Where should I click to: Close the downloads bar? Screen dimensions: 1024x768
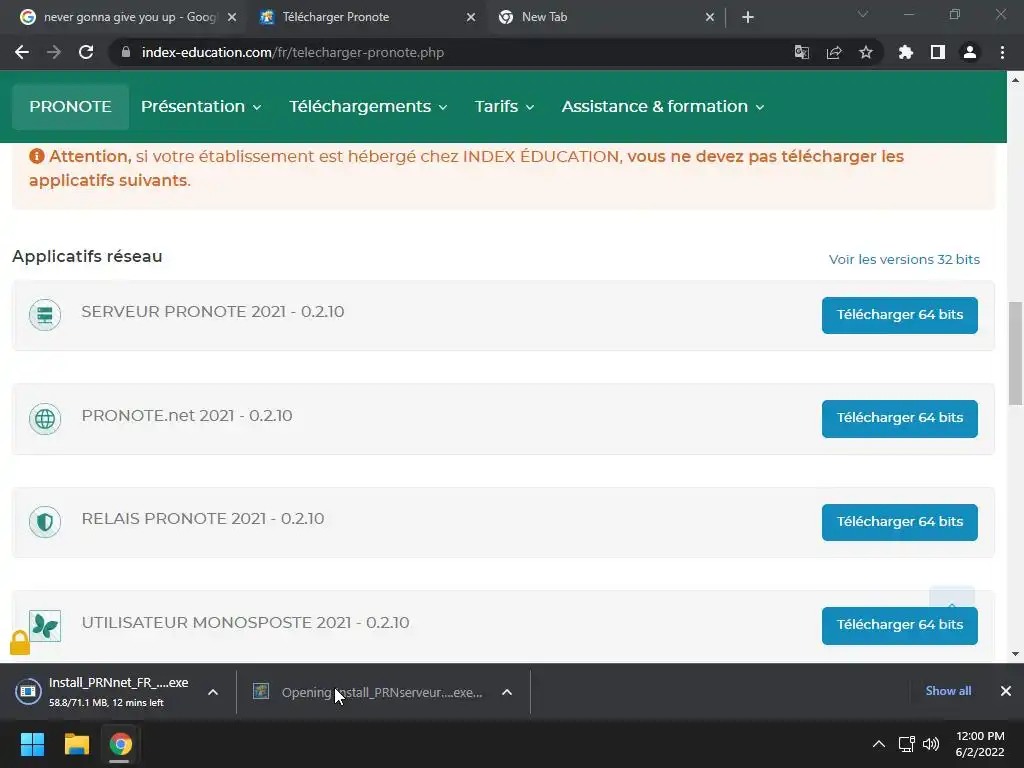point(1006,691)
